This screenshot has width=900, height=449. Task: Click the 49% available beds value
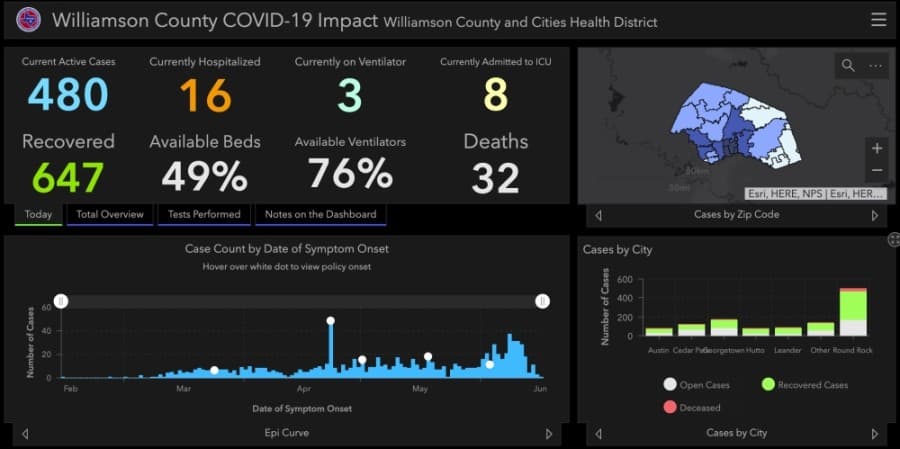pyautogui.click(x=205, y=177)
